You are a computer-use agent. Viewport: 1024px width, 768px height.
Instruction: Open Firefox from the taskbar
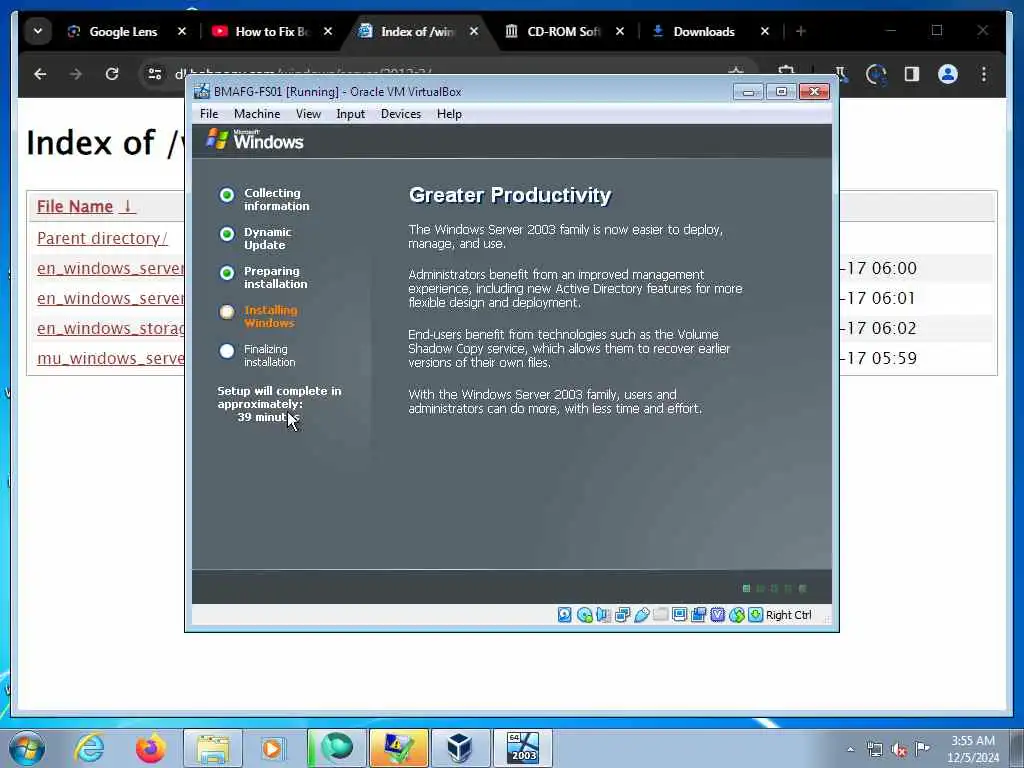click(151, 748)
